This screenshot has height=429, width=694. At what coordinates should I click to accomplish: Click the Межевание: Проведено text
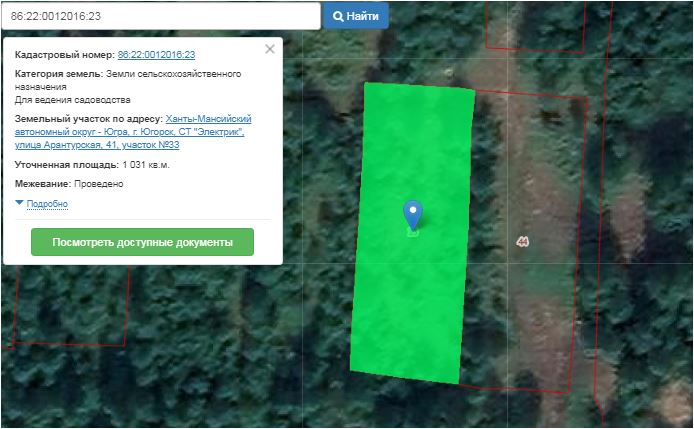pos(69,184)
